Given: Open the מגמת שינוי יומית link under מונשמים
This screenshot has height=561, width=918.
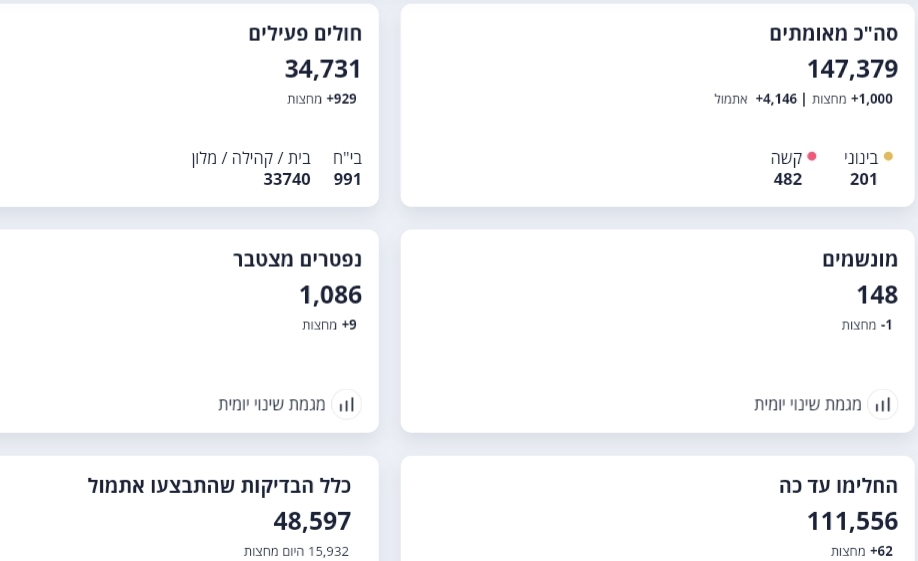Looking at the screenshot, I should (x=808, y=404).
